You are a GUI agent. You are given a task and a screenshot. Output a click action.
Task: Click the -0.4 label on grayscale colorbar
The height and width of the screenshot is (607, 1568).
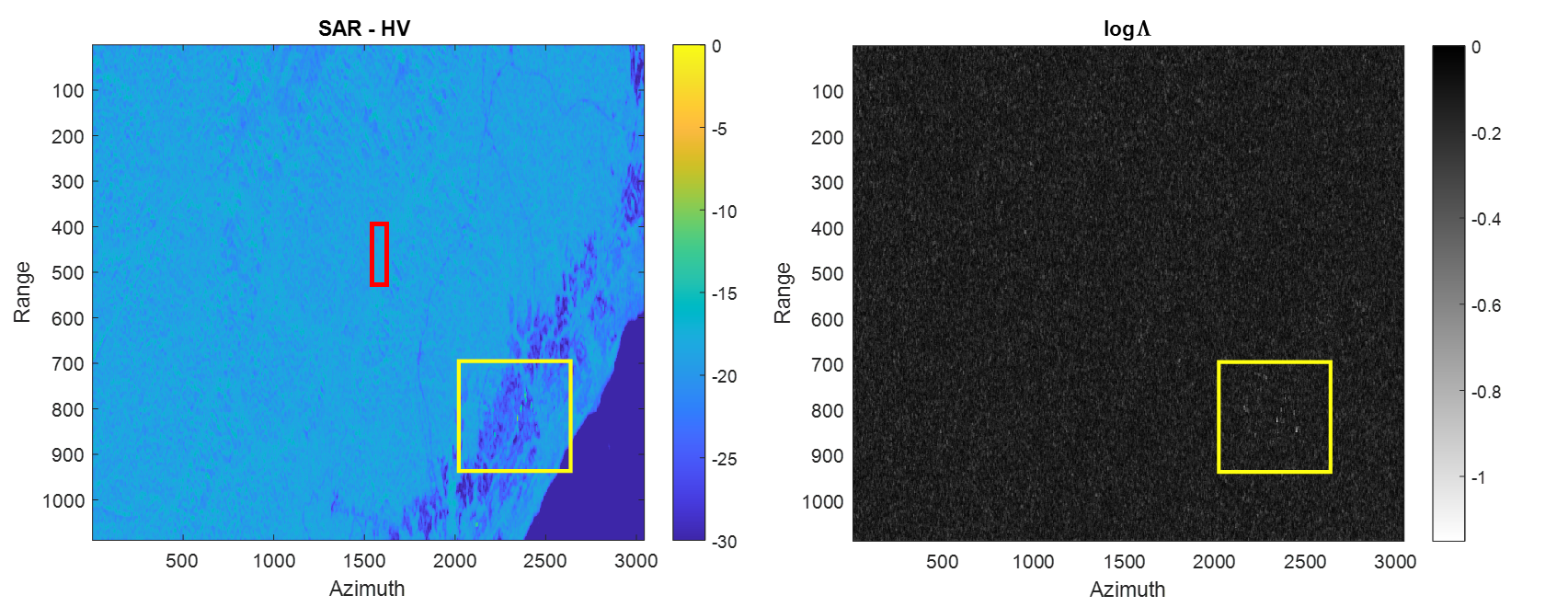point(1487,219)
